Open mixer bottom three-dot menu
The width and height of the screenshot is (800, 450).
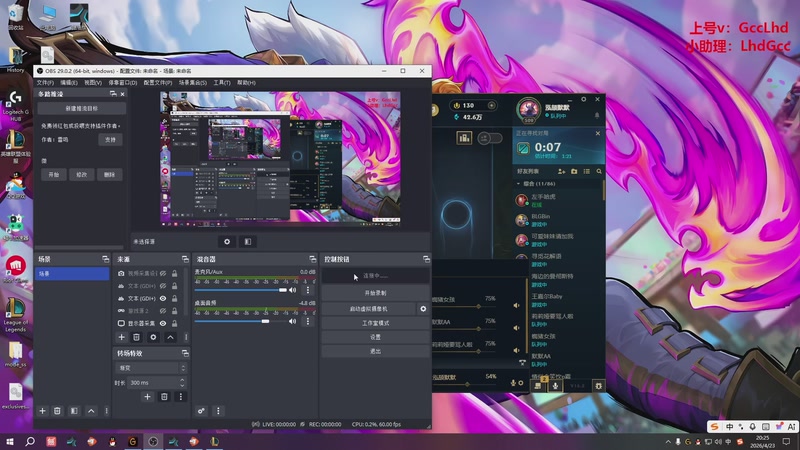coord(218,411)
